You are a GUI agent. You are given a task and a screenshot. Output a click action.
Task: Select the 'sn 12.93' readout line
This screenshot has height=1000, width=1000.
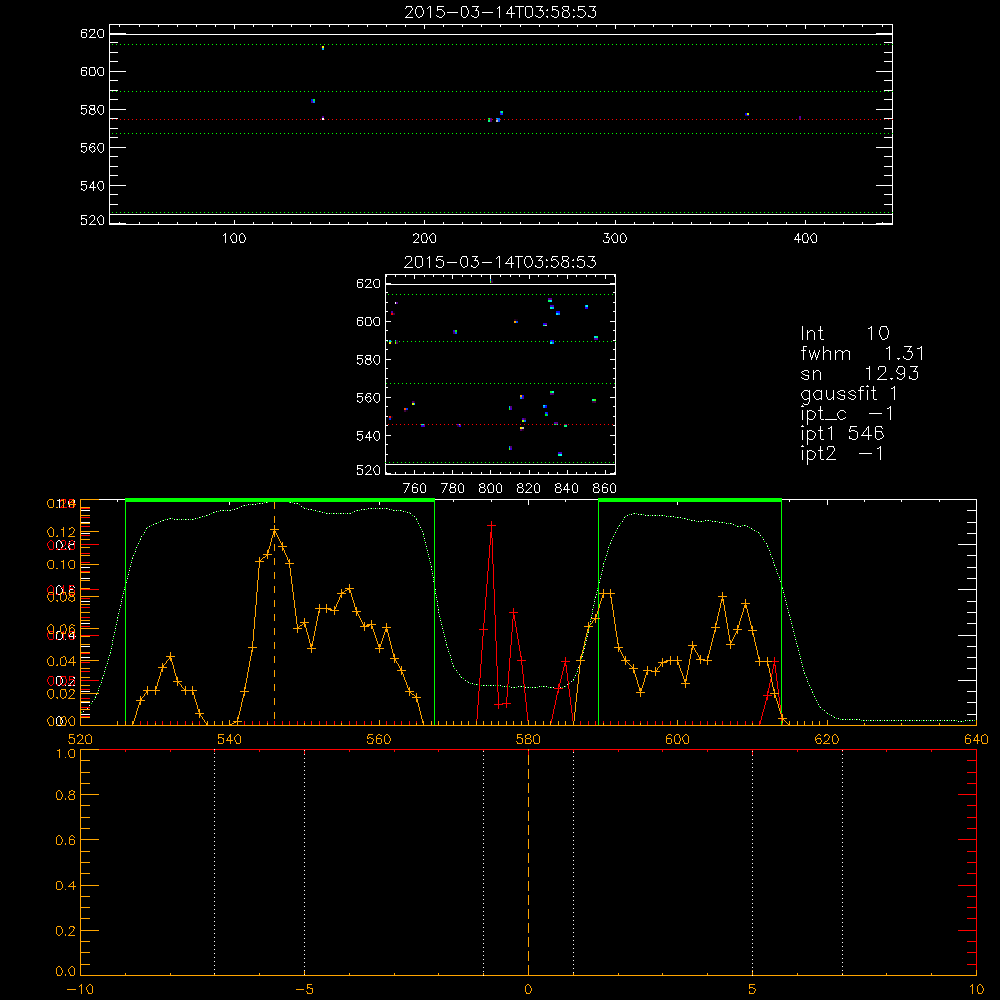860,373
